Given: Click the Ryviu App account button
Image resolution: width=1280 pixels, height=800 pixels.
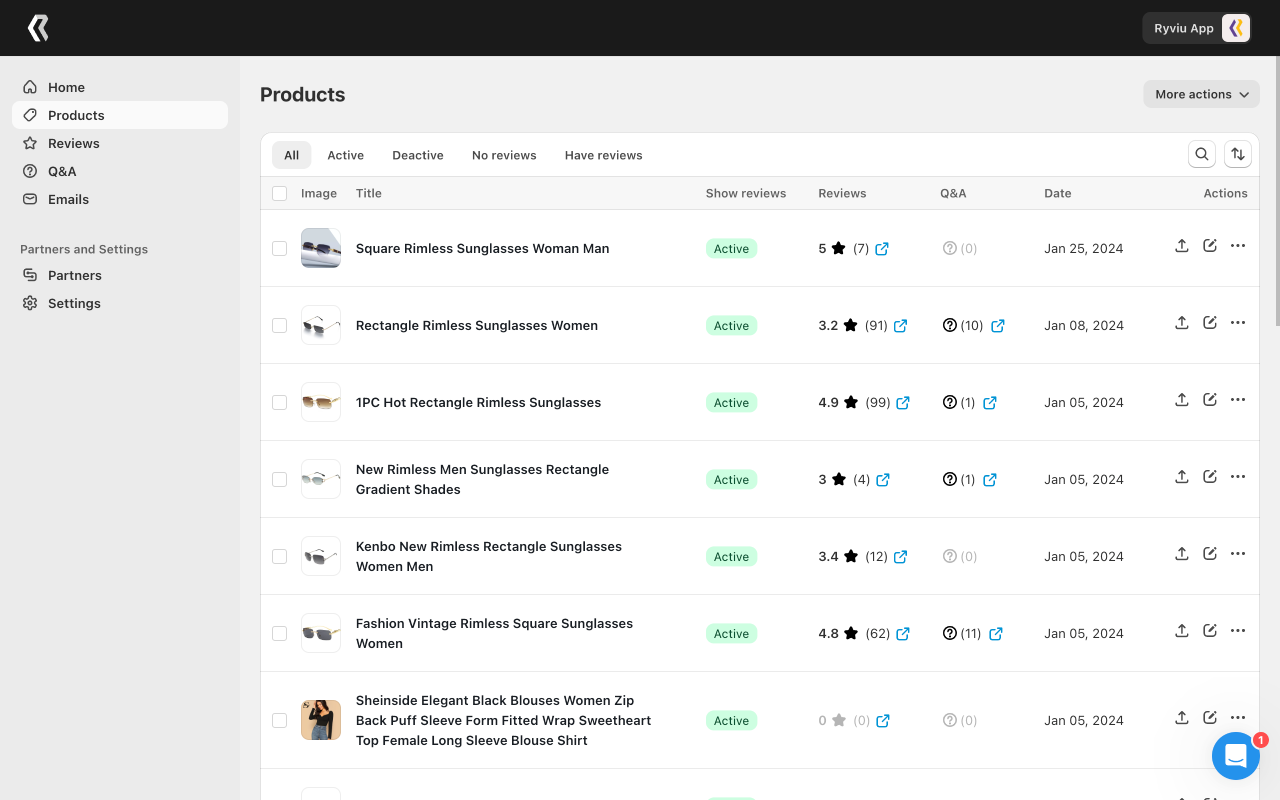Looking at the screenshot, I should click(1197, 28).
